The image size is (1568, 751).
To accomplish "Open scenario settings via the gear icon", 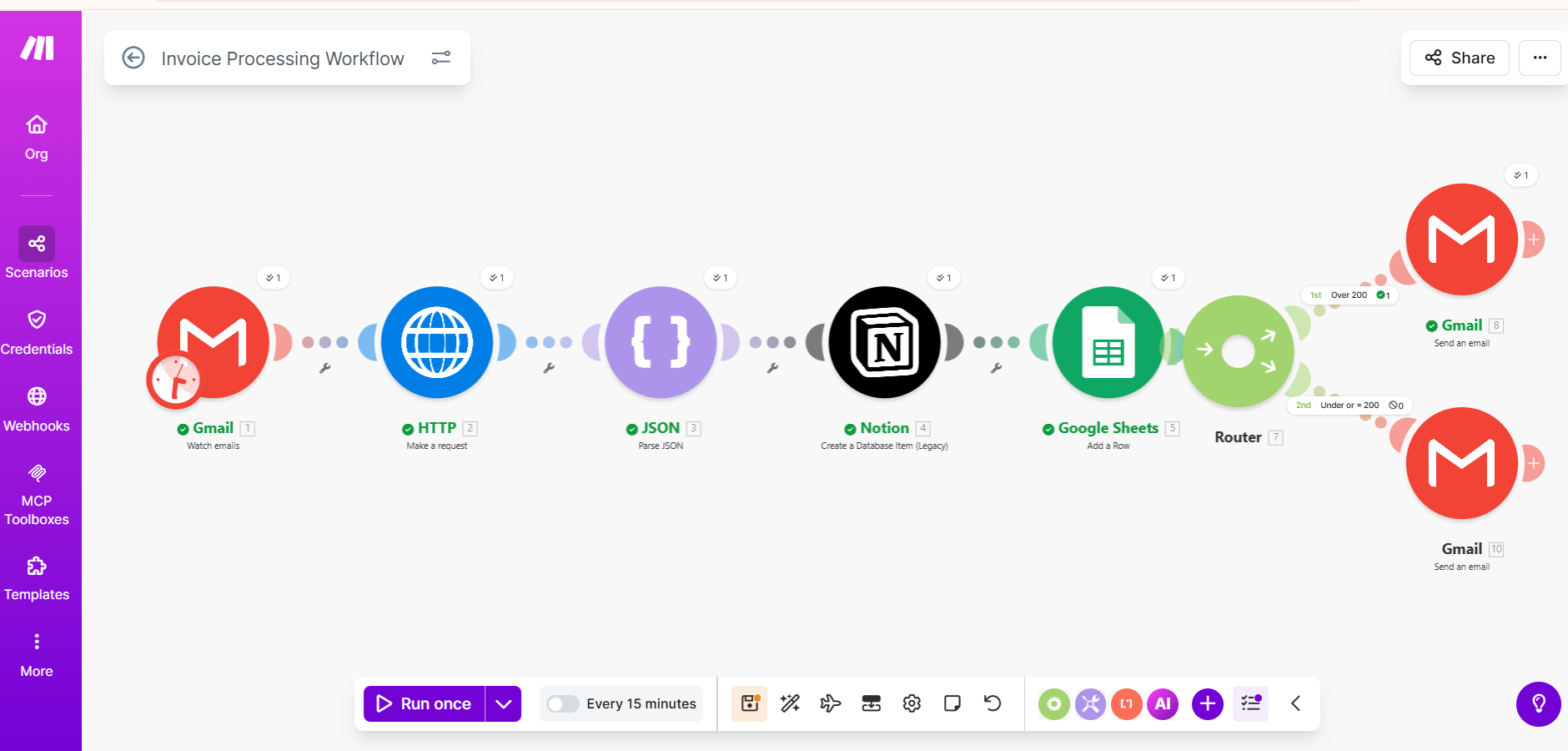I will click(912, 703).
